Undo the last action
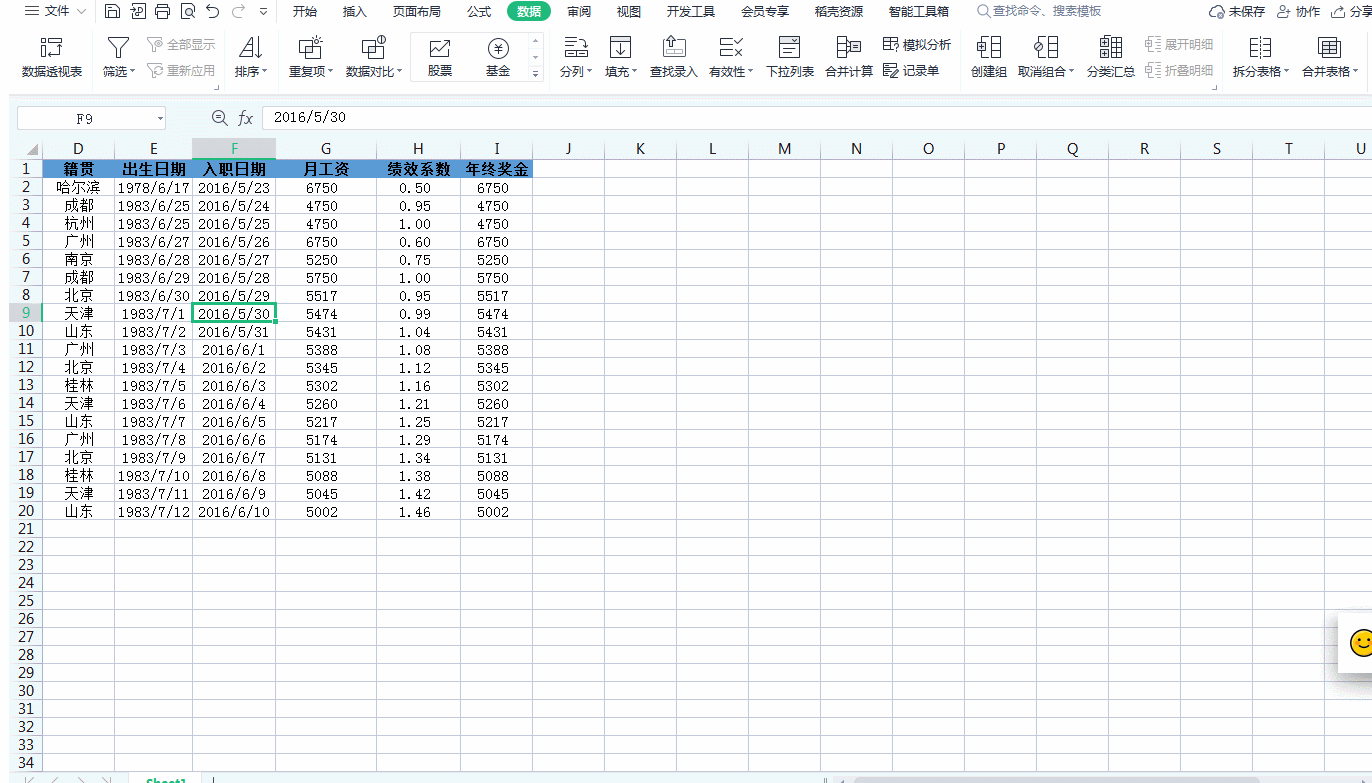1372x783 pixels. (212, 12)
